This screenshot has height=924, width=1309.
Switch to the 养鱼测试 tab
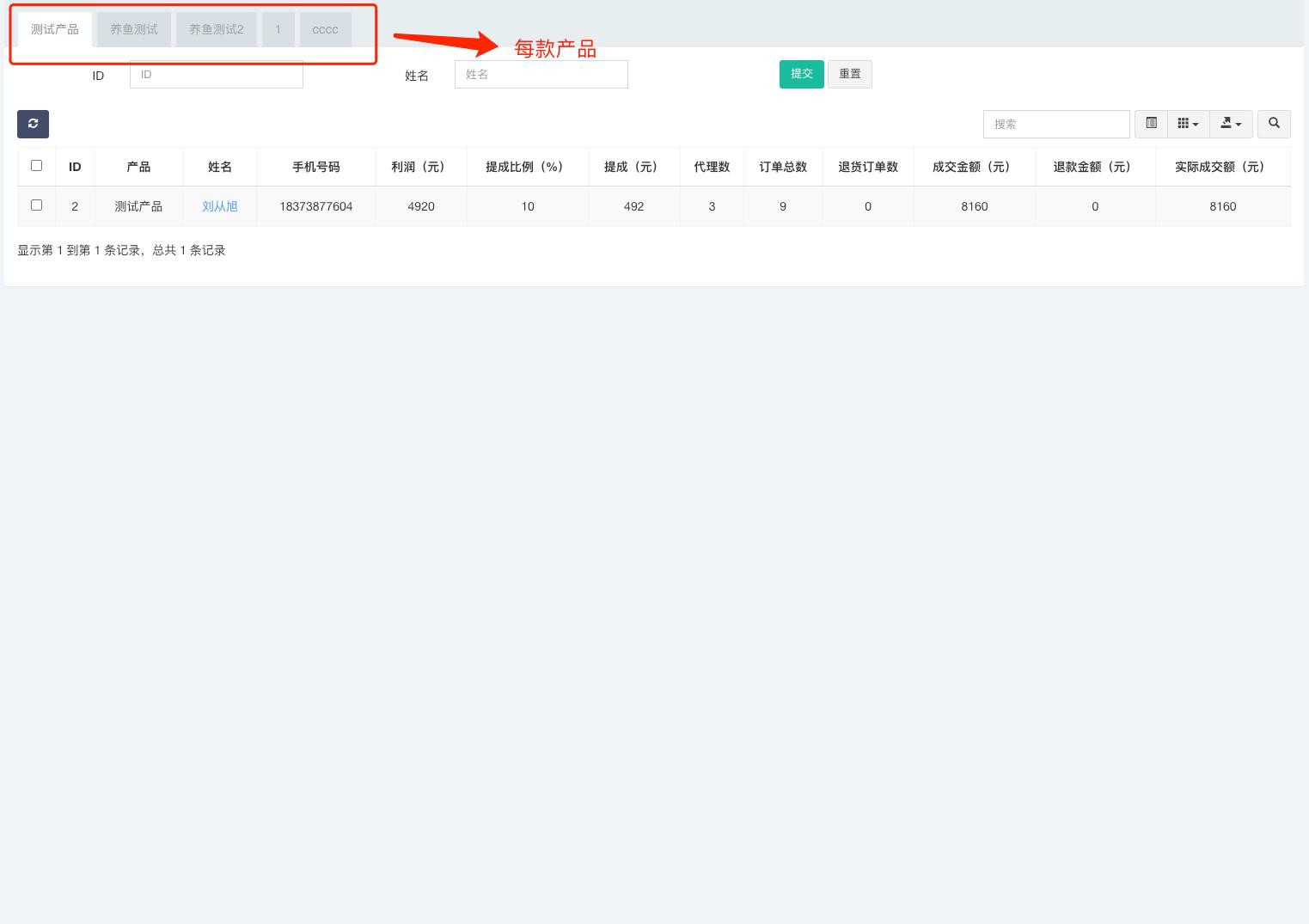pos(134,29)
